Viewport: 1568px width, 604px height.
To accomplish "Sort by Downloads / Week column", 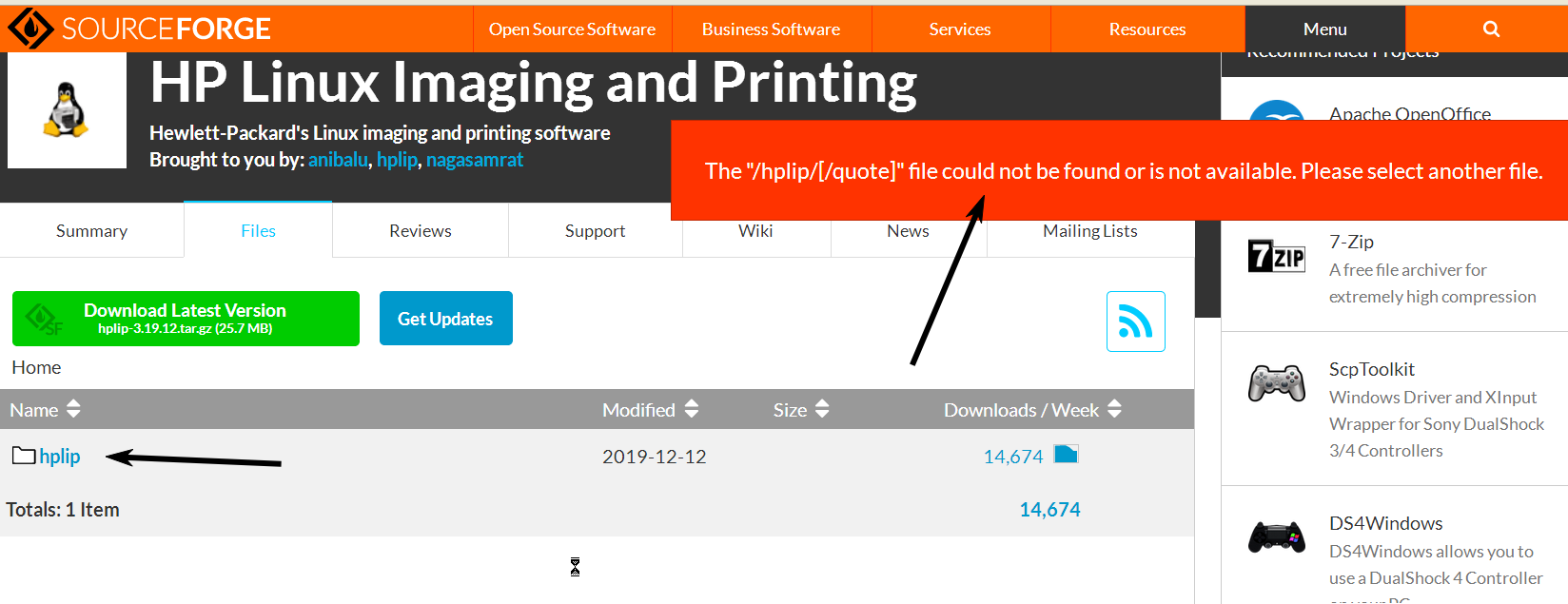I will tap(1031, 410).
